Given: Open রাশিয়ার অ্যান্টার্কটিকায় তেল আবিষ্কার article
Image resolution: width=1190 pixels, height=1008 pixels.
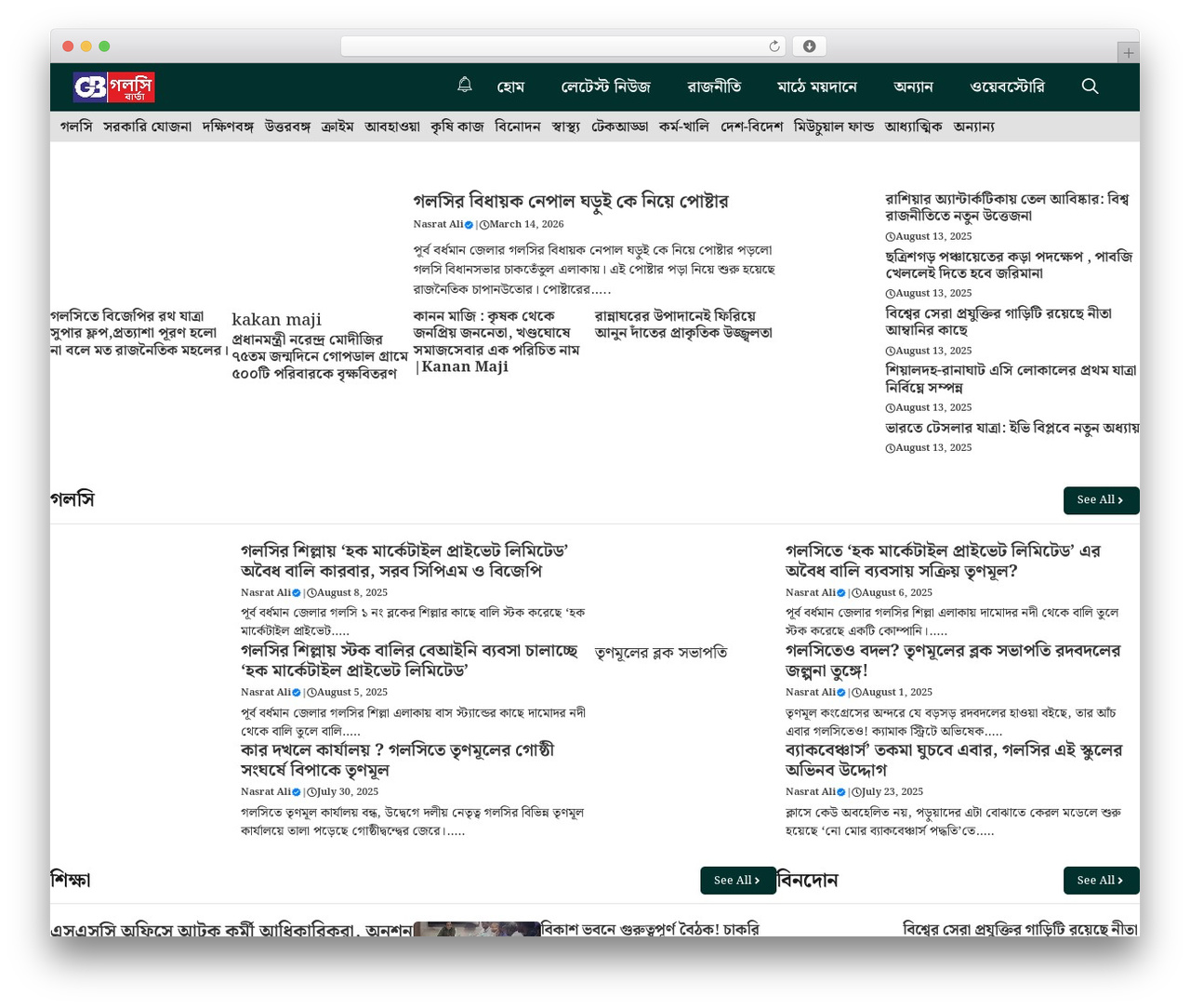Looking at the screenshot, I should click(x=1007, y=207).
